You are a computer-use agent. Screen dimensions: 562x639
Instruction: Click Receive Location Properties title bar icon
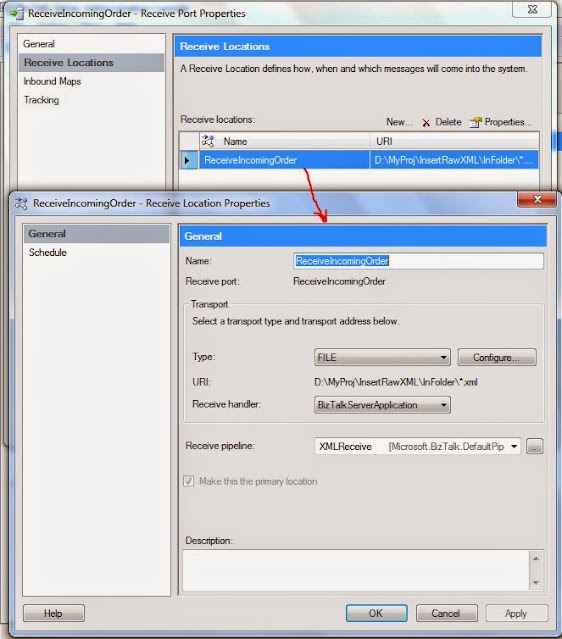21,203
